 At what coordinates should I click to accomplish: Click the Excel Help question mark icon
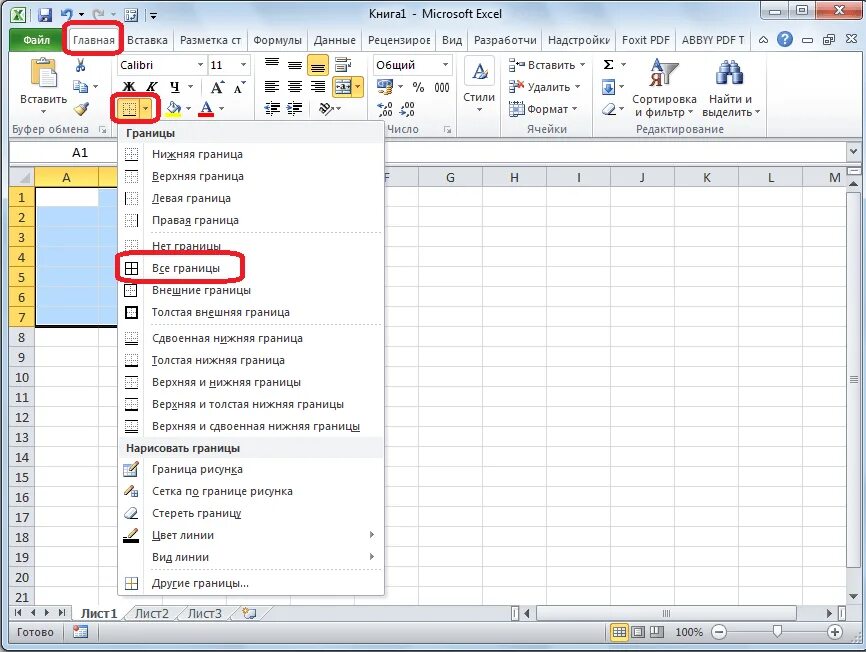pos(784,39)
